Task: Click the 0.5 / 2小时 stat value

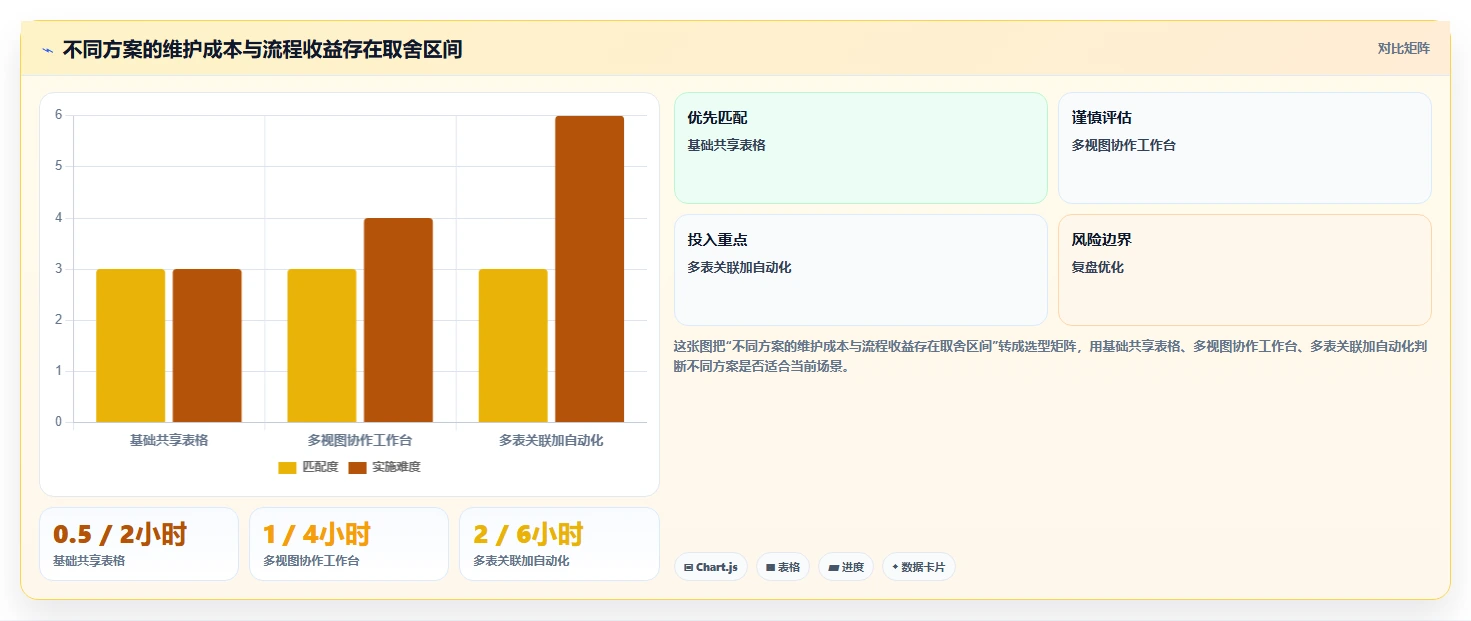Action: 120,534
